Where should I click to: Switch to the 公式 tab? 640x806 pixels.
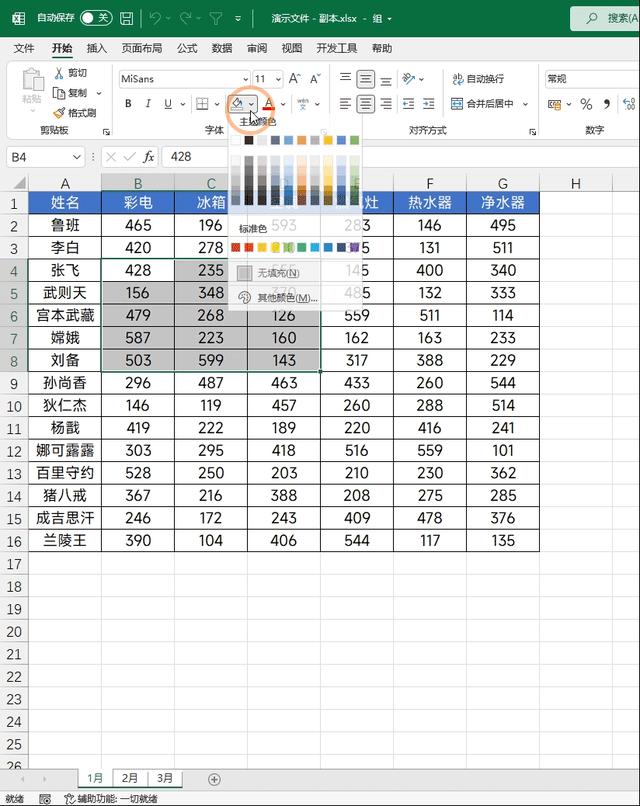click(x=187, y=48)
